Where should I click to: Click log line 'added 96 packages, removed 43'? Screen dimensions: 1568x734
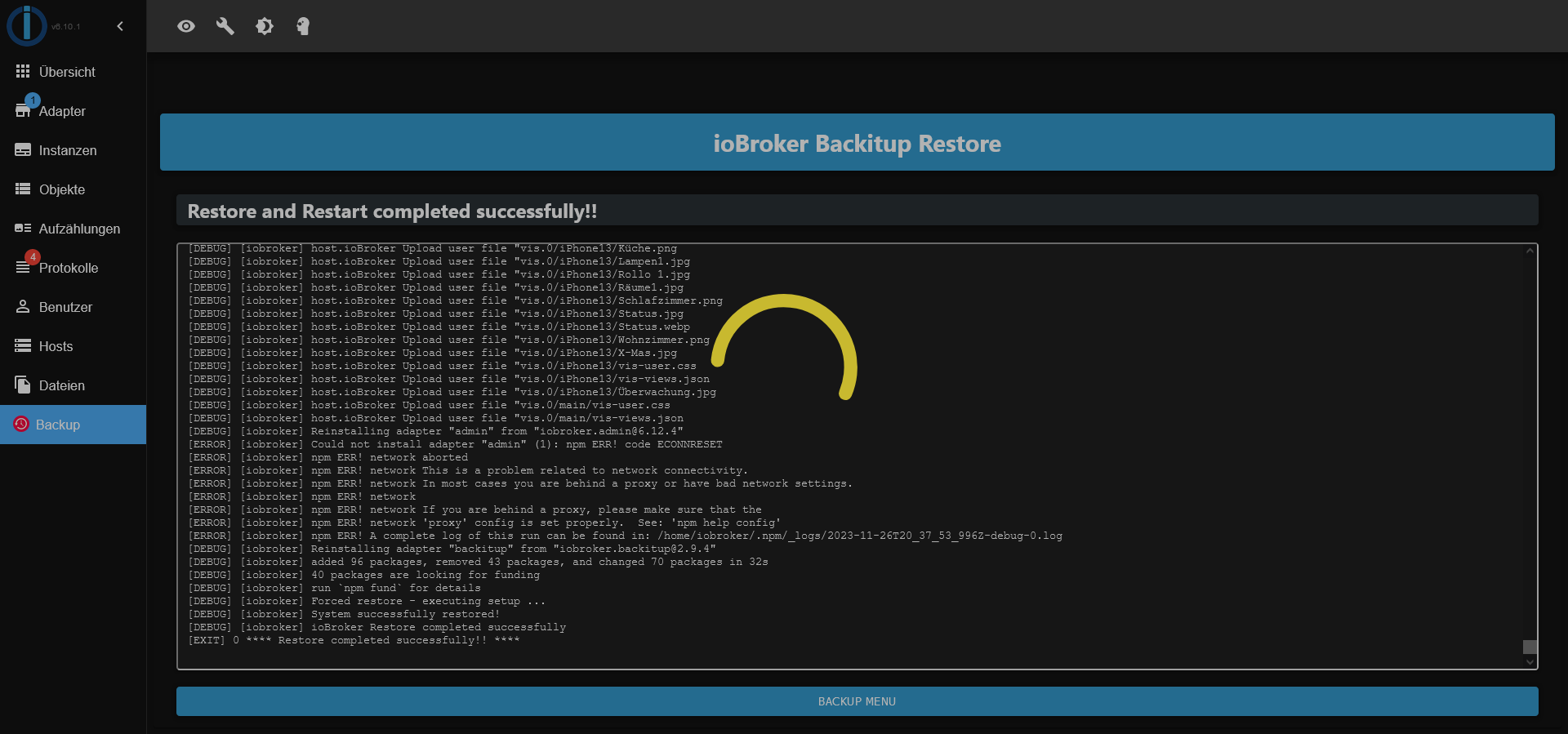coord(478,562)
